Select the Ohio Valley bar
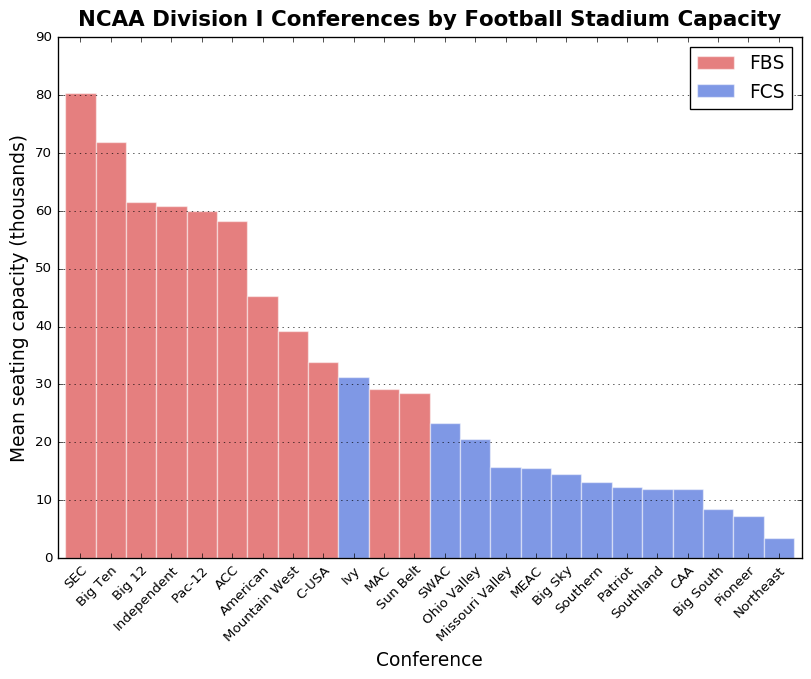Image resolution: width=811 pixels, height=679 pixels. pos(475,498)
